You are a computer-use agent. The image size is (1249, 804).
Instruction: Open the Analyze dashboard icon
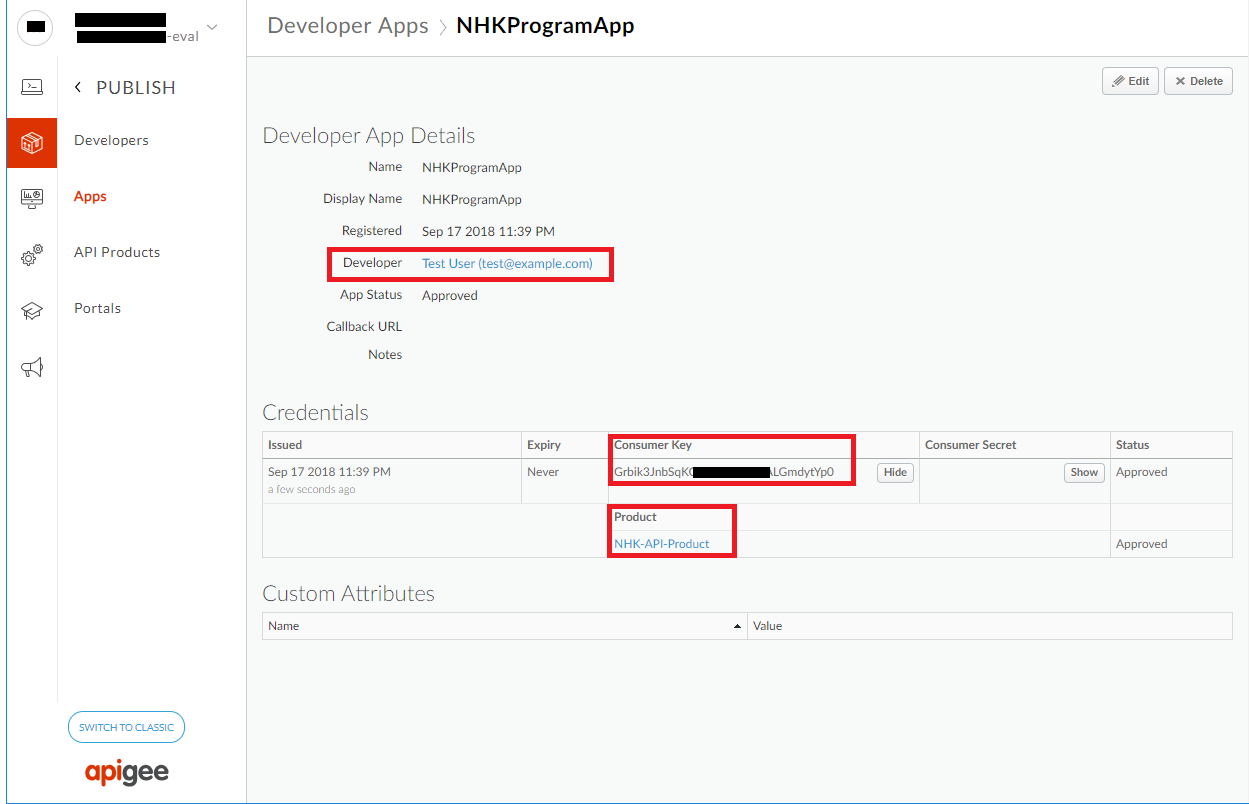click(32, 199)
